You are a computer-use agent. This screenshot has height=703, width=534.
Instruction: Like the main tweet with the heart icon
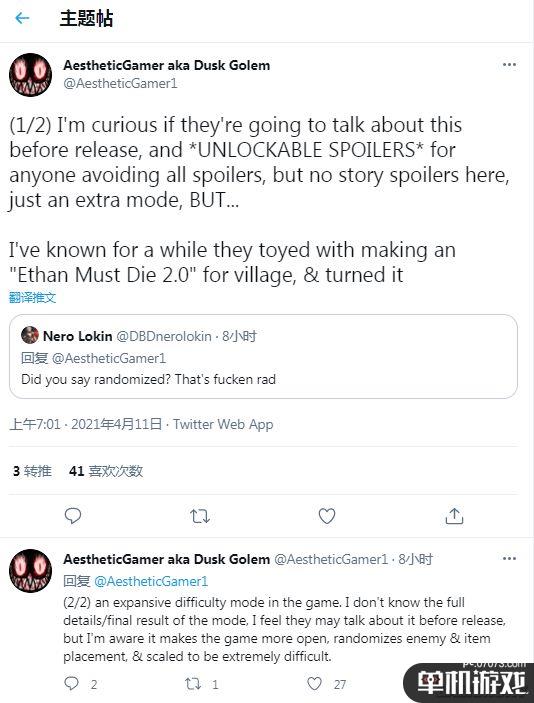coord(327,516)
